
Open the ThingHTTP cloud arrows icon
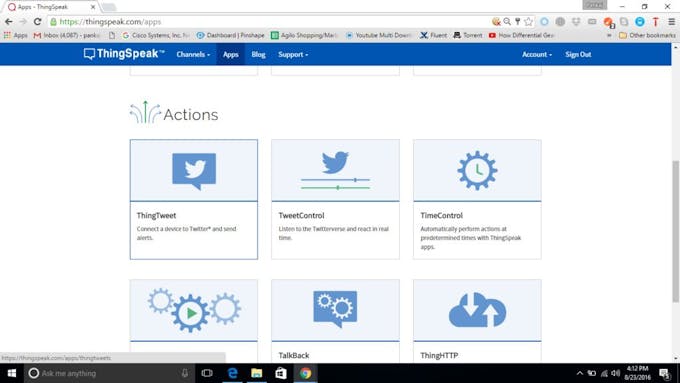tap(477, 310)
